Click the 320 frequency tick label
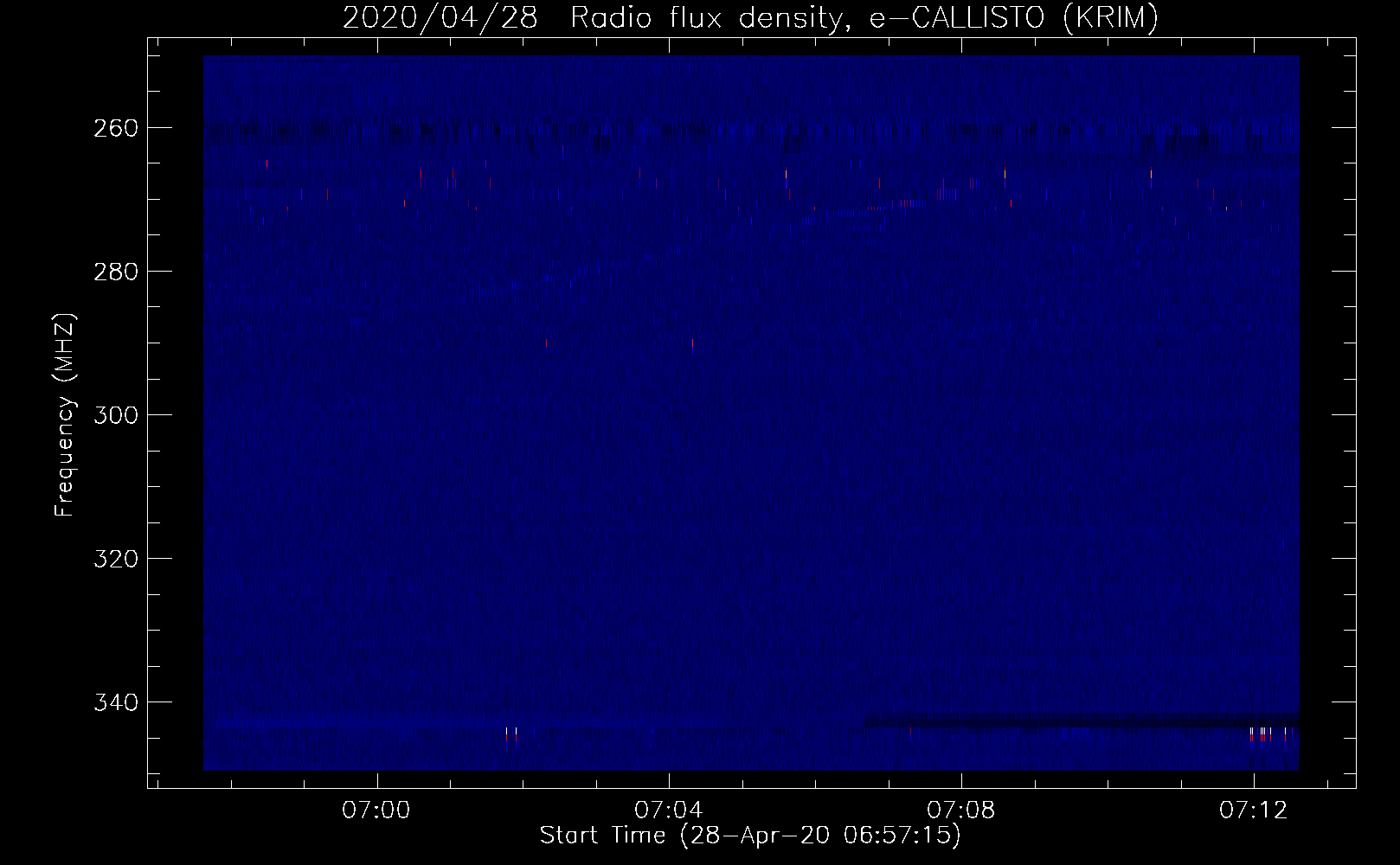The image size is (1400, 865). [116, 559]
